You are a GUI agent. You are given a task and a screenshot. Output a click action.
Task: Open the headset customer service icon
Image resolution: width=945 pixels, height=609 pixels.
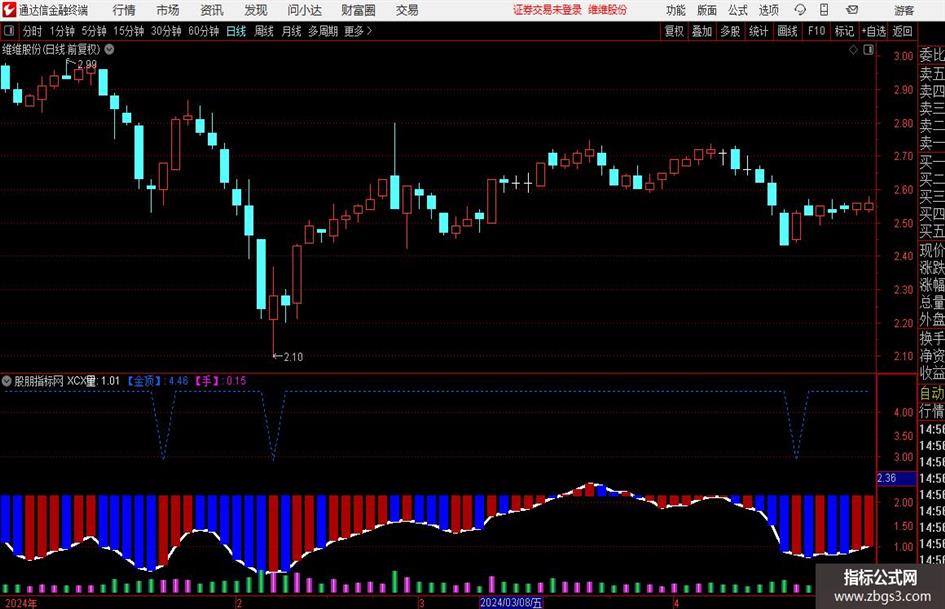[800, 10]
